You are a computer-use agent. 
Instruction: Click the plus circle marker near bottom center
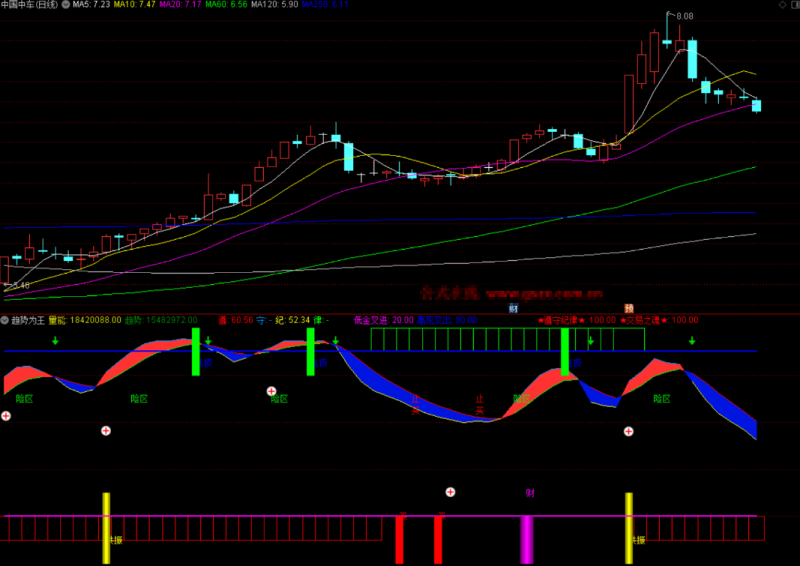point(450,492)
